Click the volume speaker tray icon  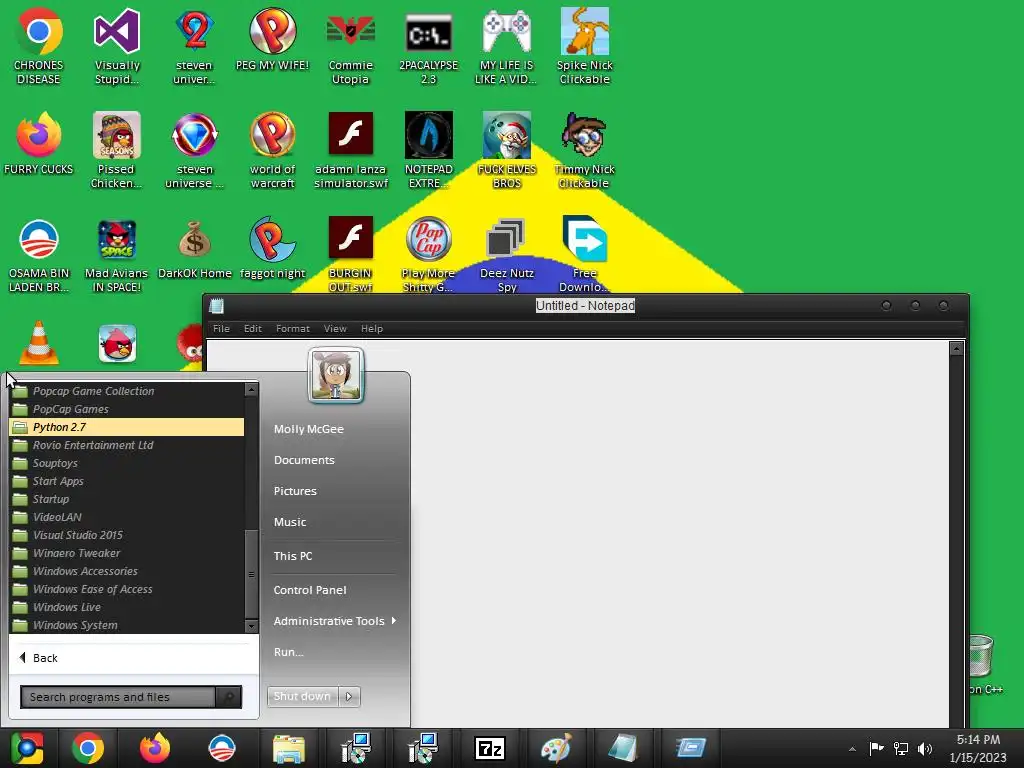[x=925, y=748]
